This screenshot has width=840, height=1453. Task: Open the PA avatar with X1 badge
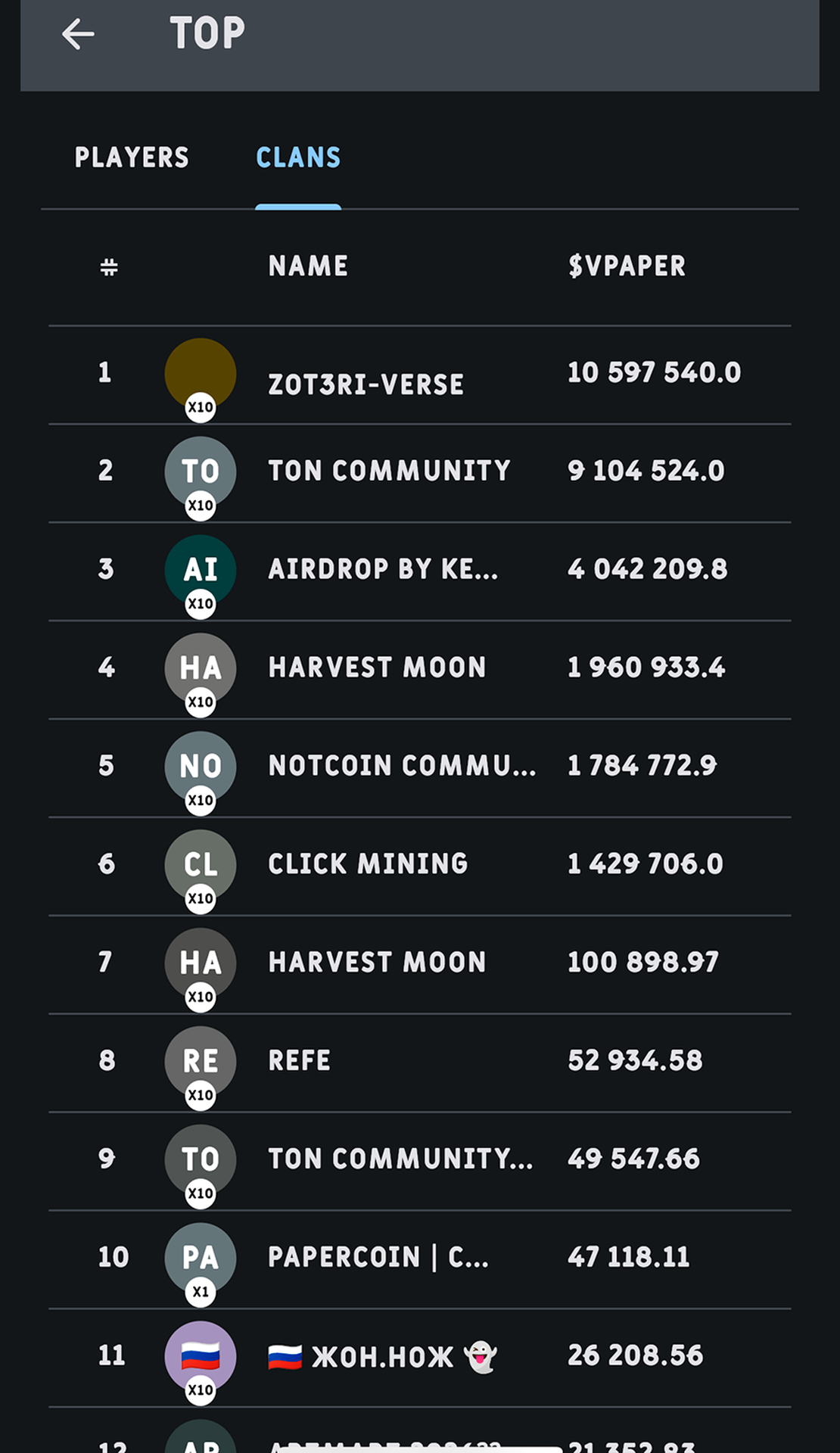pos(201,1259)
